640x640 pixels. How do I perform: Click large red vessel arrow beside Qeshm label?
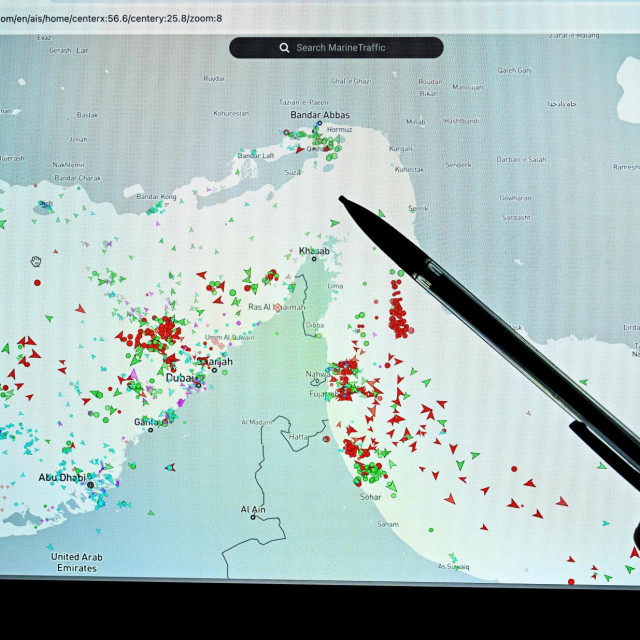click(x=300, y=150)
